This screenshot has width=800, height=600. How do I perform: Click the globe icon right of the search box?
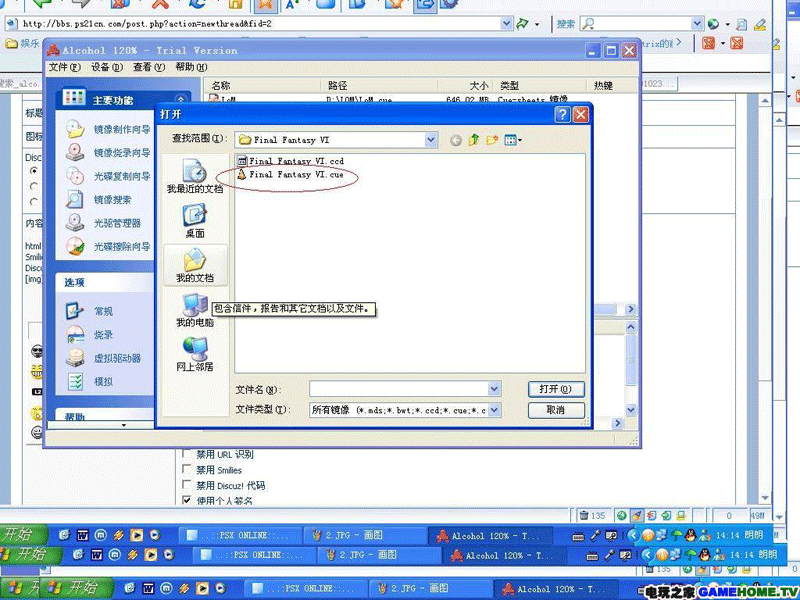point(713,24)
